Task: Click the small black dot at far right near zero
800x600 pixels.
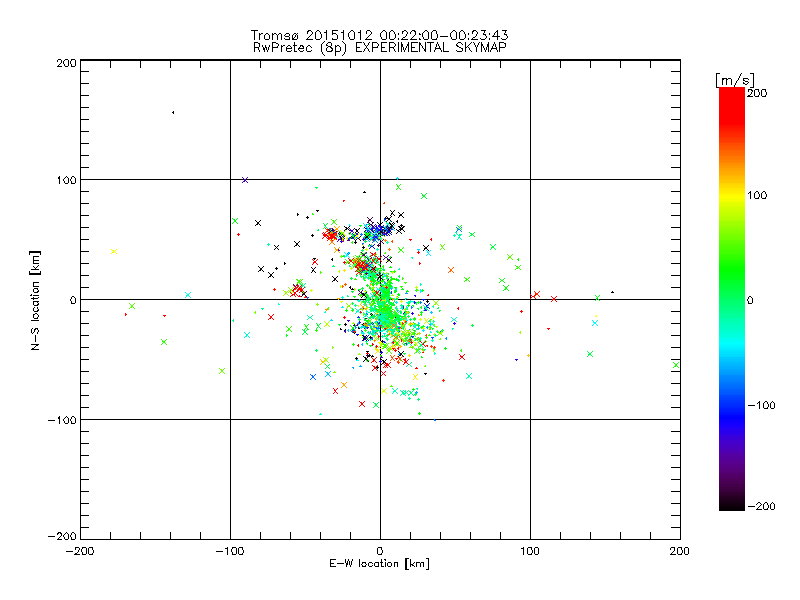Action: pyautogui.click(x=612, y=292)
